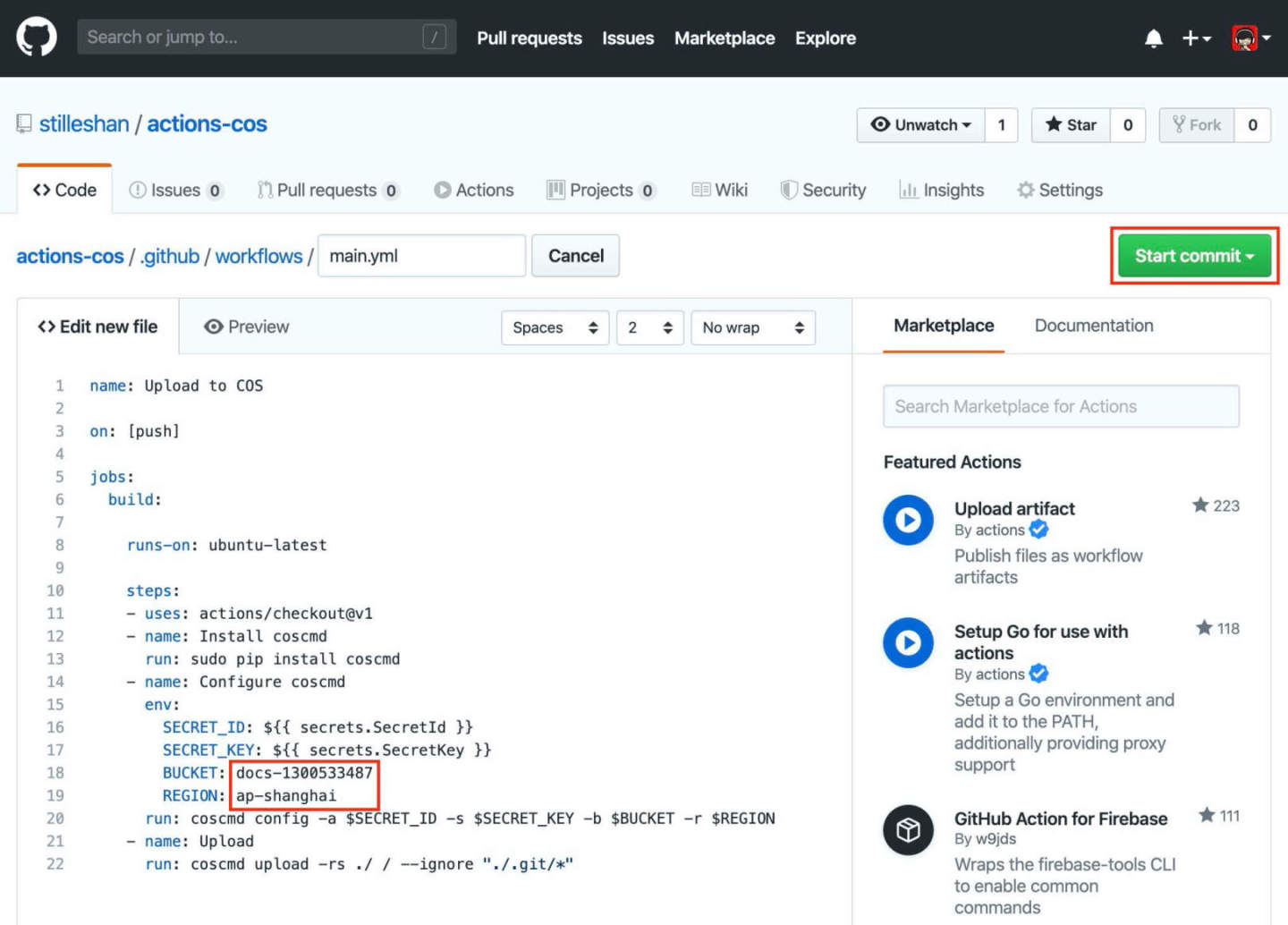The width and height of the screenshot is (1288, 925).
Task: Expand the Unwatch dropdown
Action: tap(921, 125)
